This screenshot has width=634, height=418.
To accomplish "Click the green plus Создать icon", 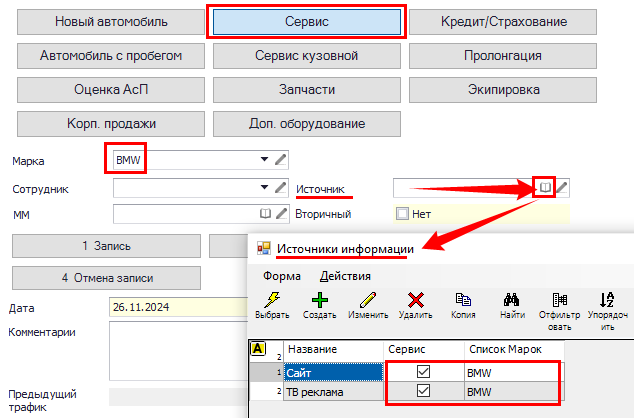I will coord(319,299).
